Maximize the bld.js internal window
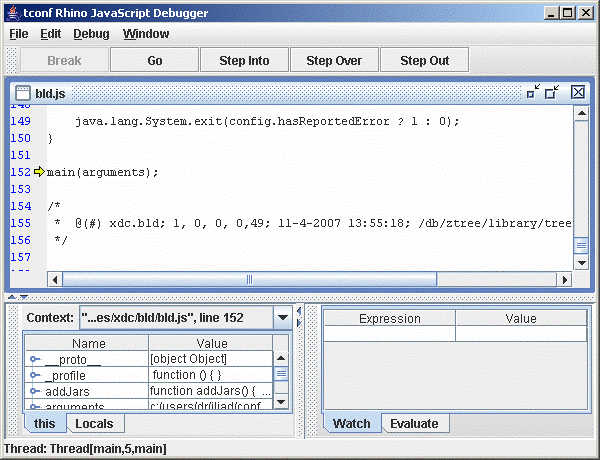The width and height of the screenshot is (600, 460). tap(551, 92)
